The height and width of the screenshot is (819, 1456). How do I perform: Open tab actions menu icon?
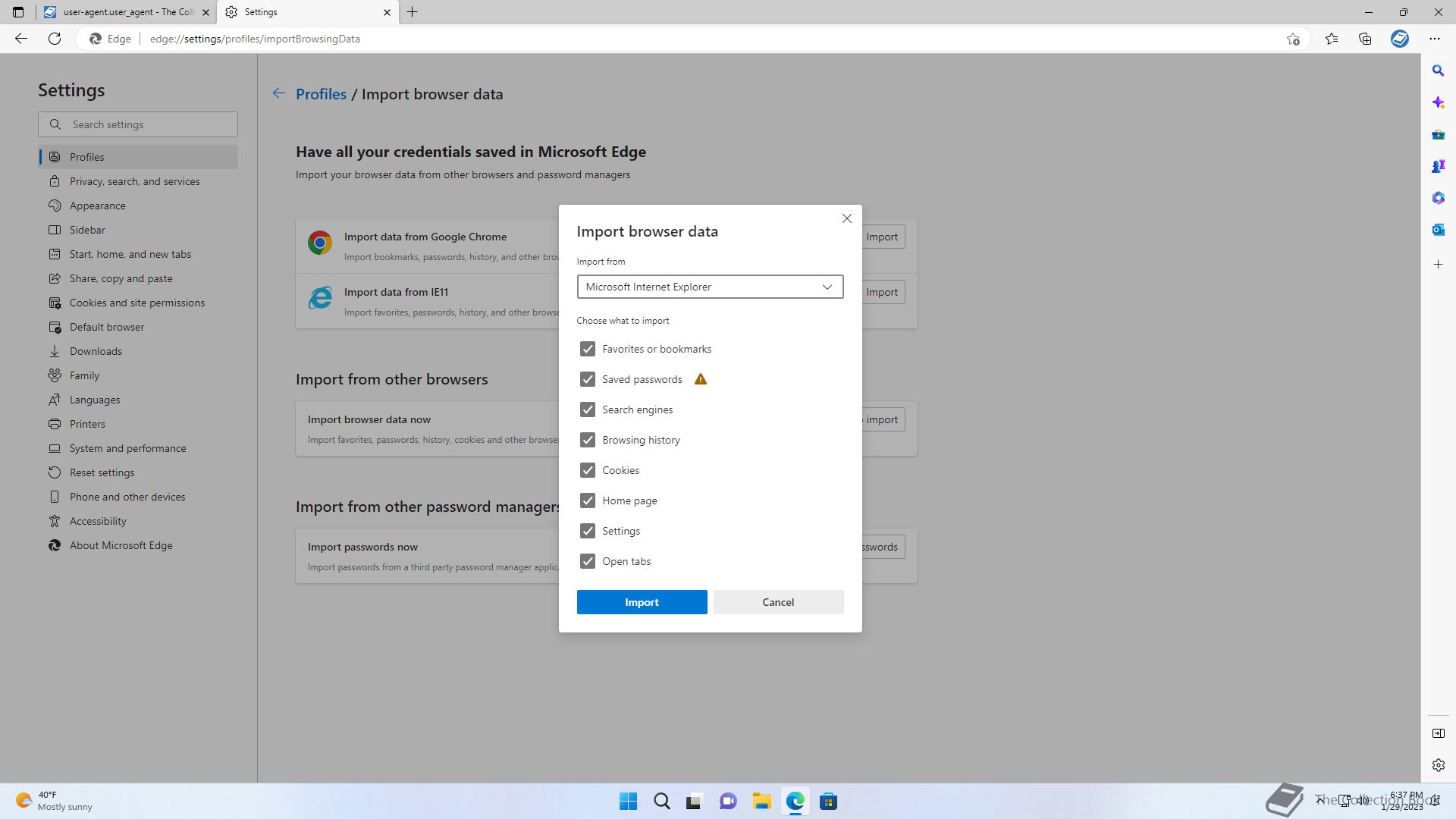click(18, 12)
